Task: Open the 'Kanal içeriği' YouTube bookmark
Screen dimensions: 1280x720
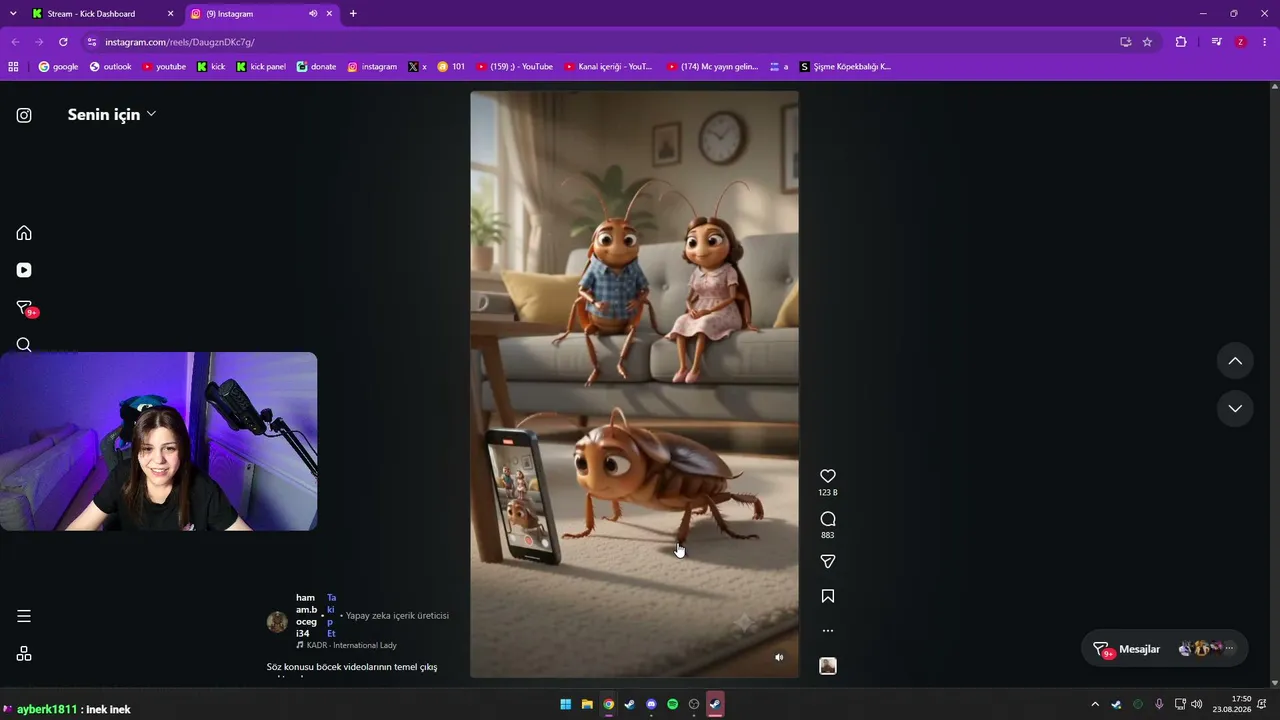Action: (x=608, y=67)
